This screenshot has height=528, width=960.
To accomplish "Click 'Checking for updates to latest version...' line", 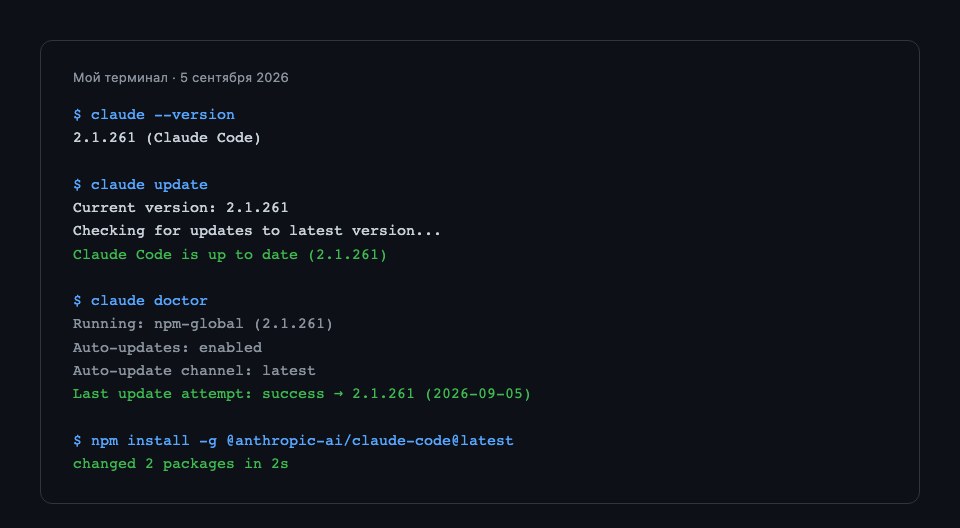I will tap(257, 231).
